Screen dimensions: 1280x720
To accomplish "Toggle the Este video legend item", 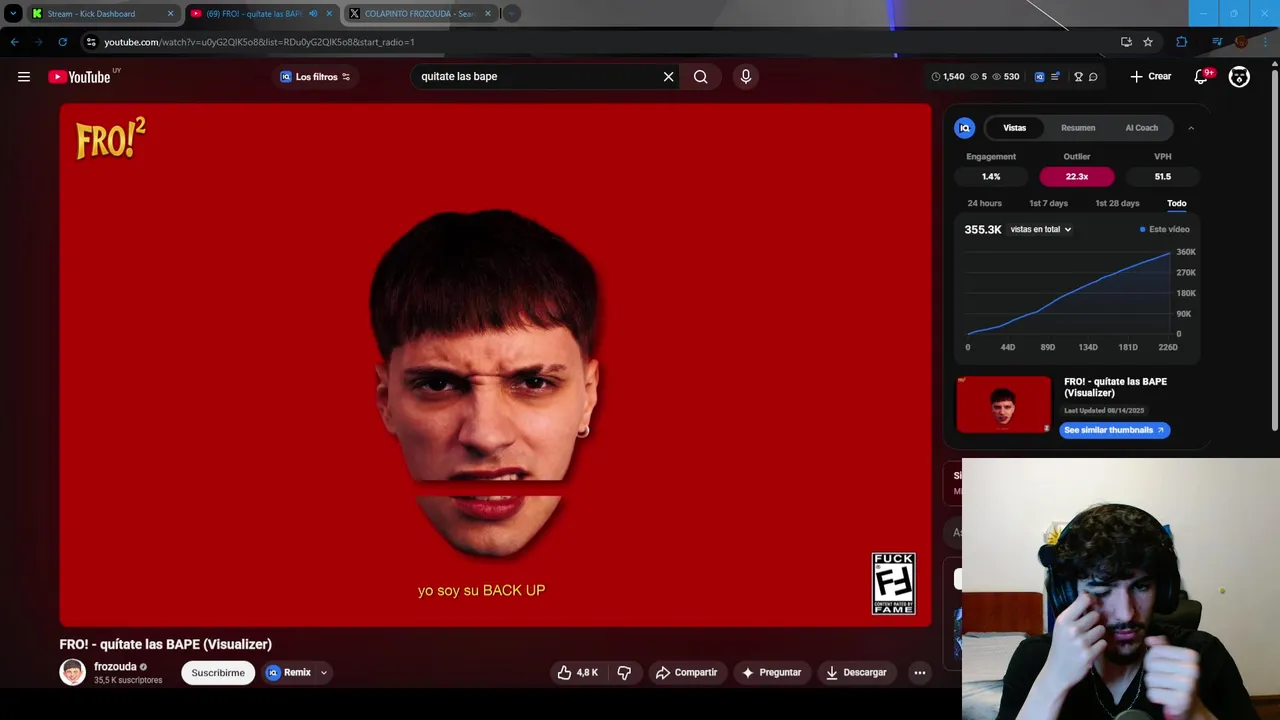I will click(x=1165, y=229).
